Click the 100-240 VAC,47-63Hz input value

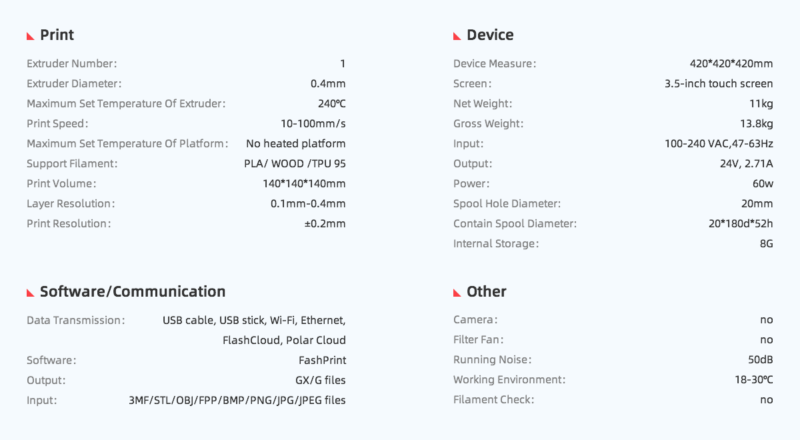[718, 143]
